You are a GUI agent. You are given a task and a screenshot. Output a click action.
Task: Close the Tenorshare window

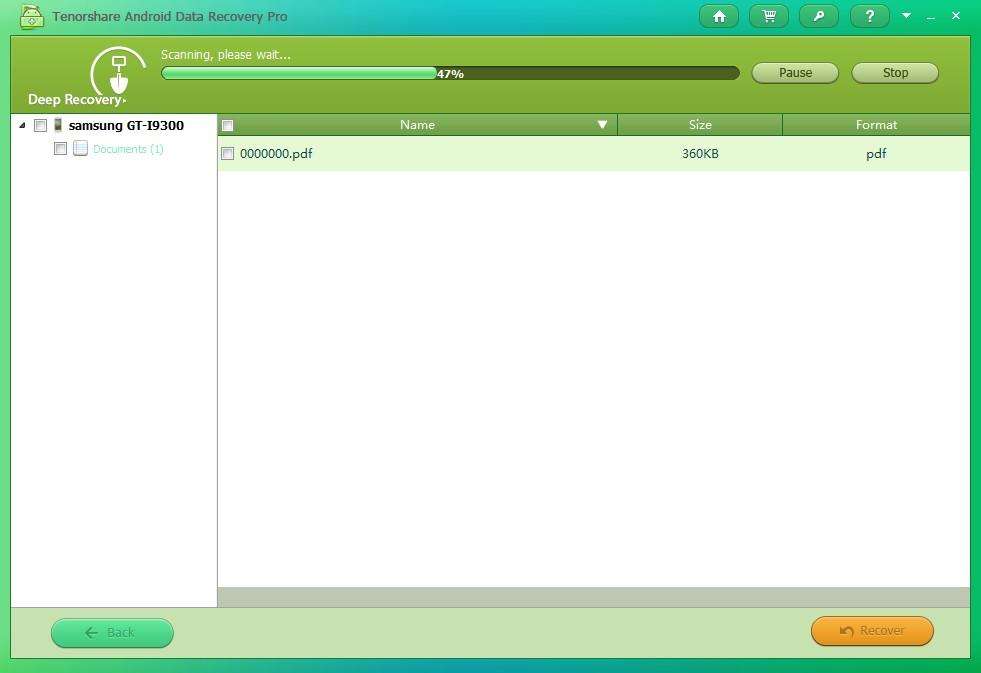tap(956, 16)
